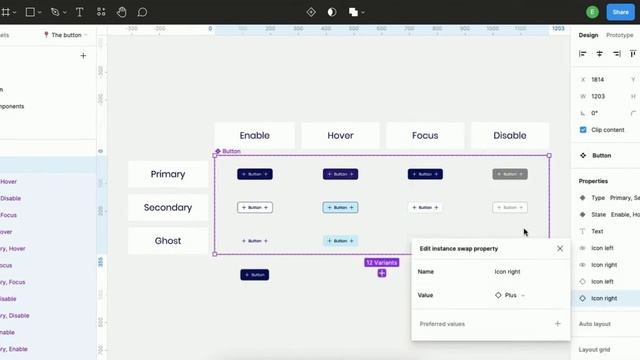Click the Enable column header label

(255, 136)
